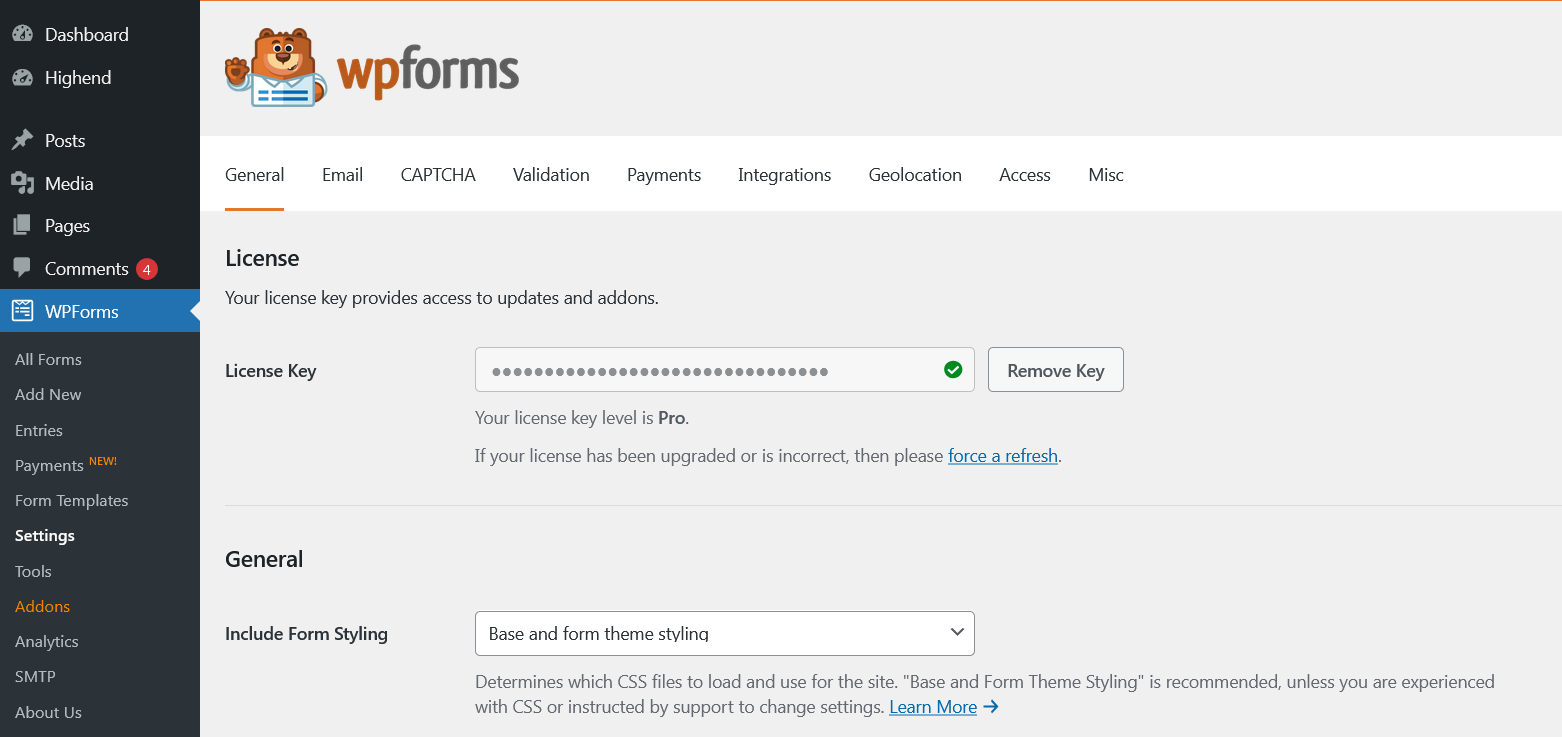
Task: Select Entries from the sidebar submenu
Action: click(39, 430)
